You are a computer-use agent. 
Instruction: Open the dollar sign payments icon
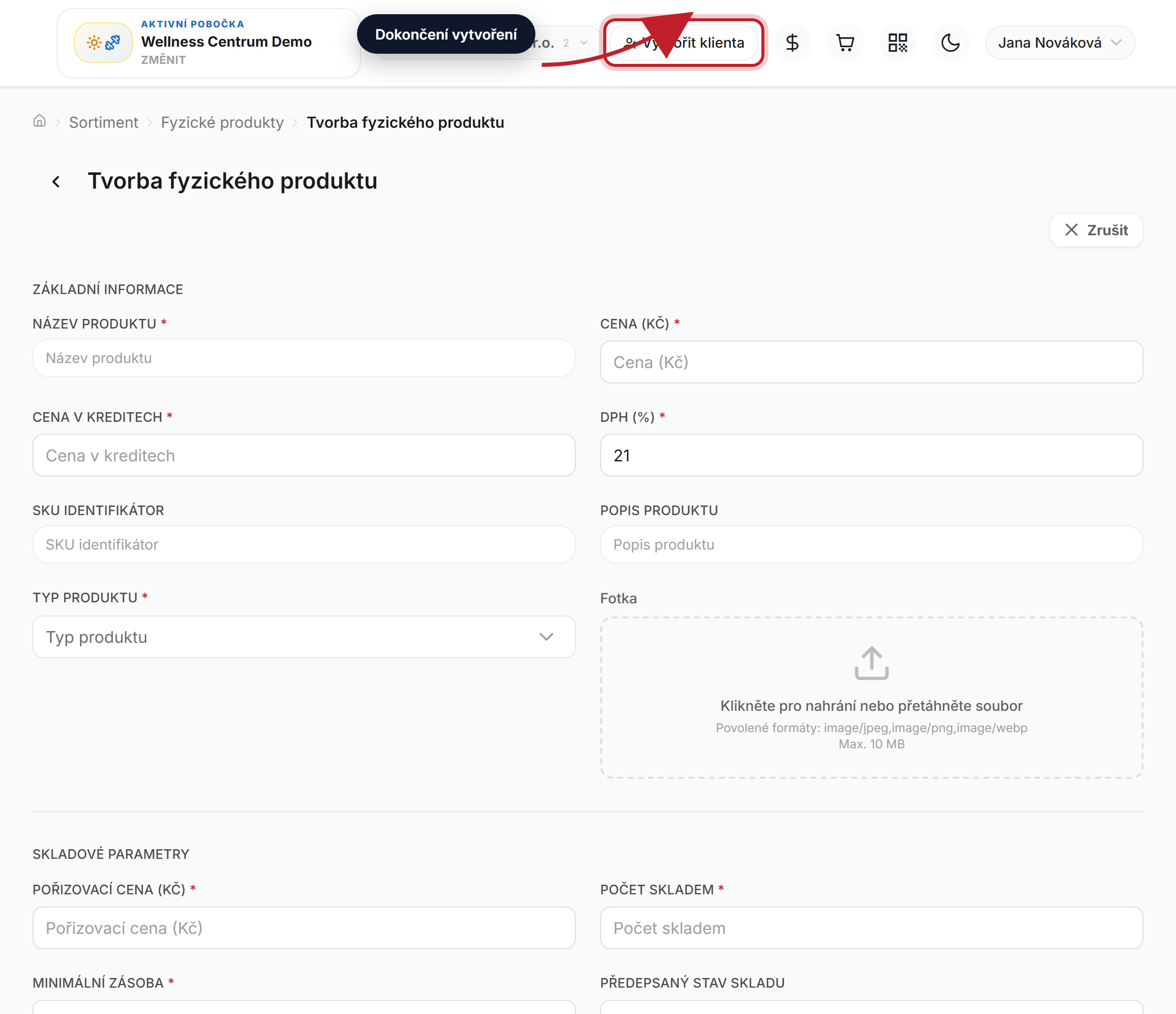[x=792, y=43]
